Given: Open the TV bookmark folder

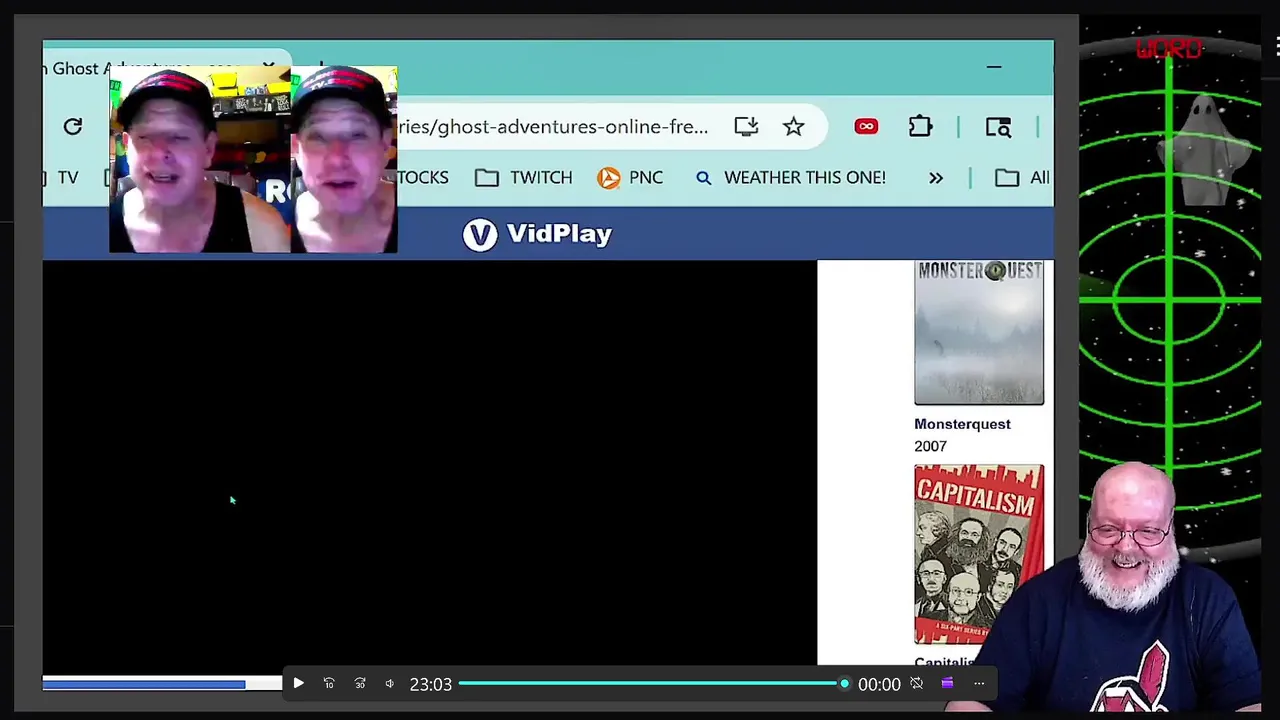Looking at the screenshot, I should (x=66, y=178).
